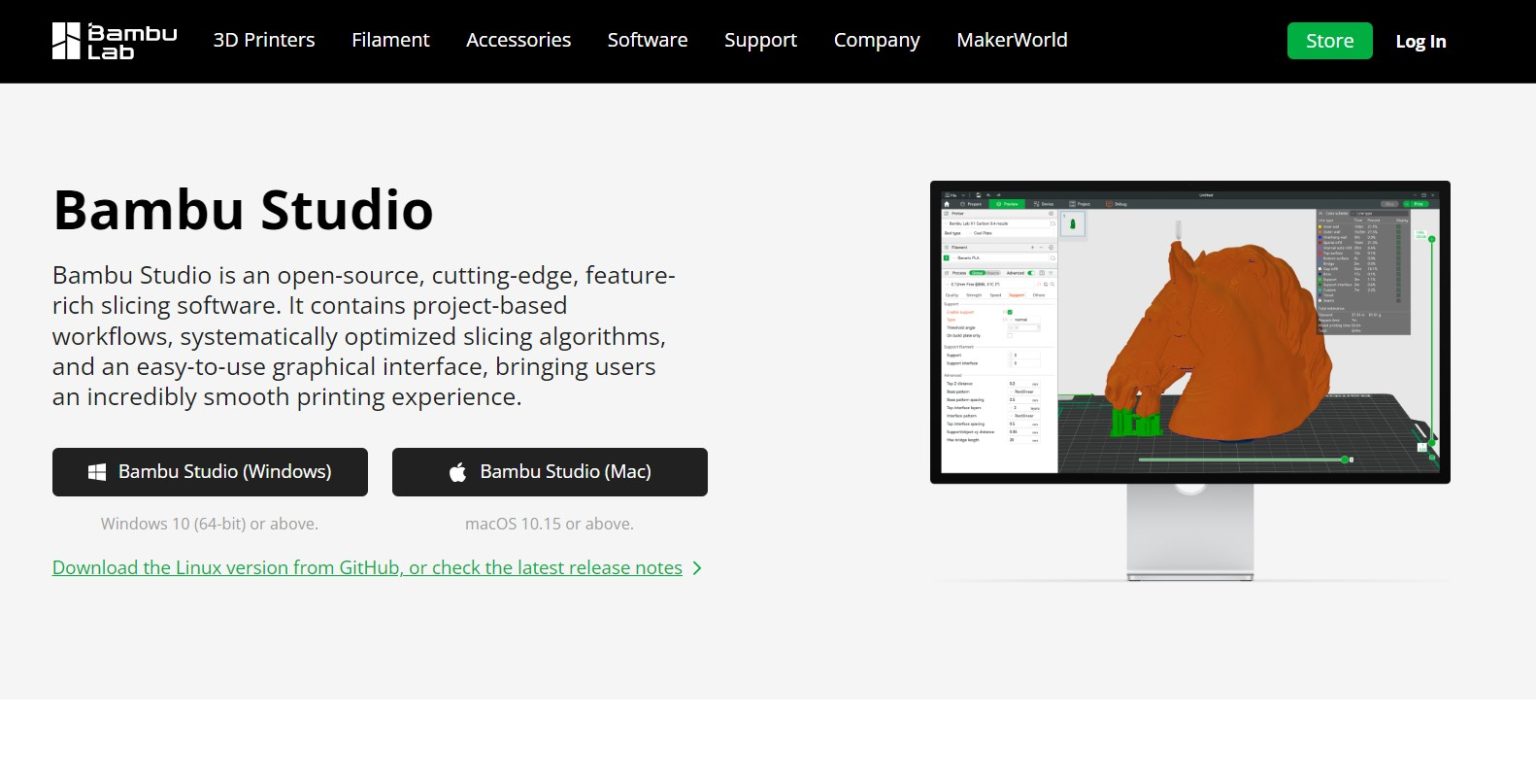Check the On build plate only option
1536x783 pixels.
click(x=1010, y=335)
